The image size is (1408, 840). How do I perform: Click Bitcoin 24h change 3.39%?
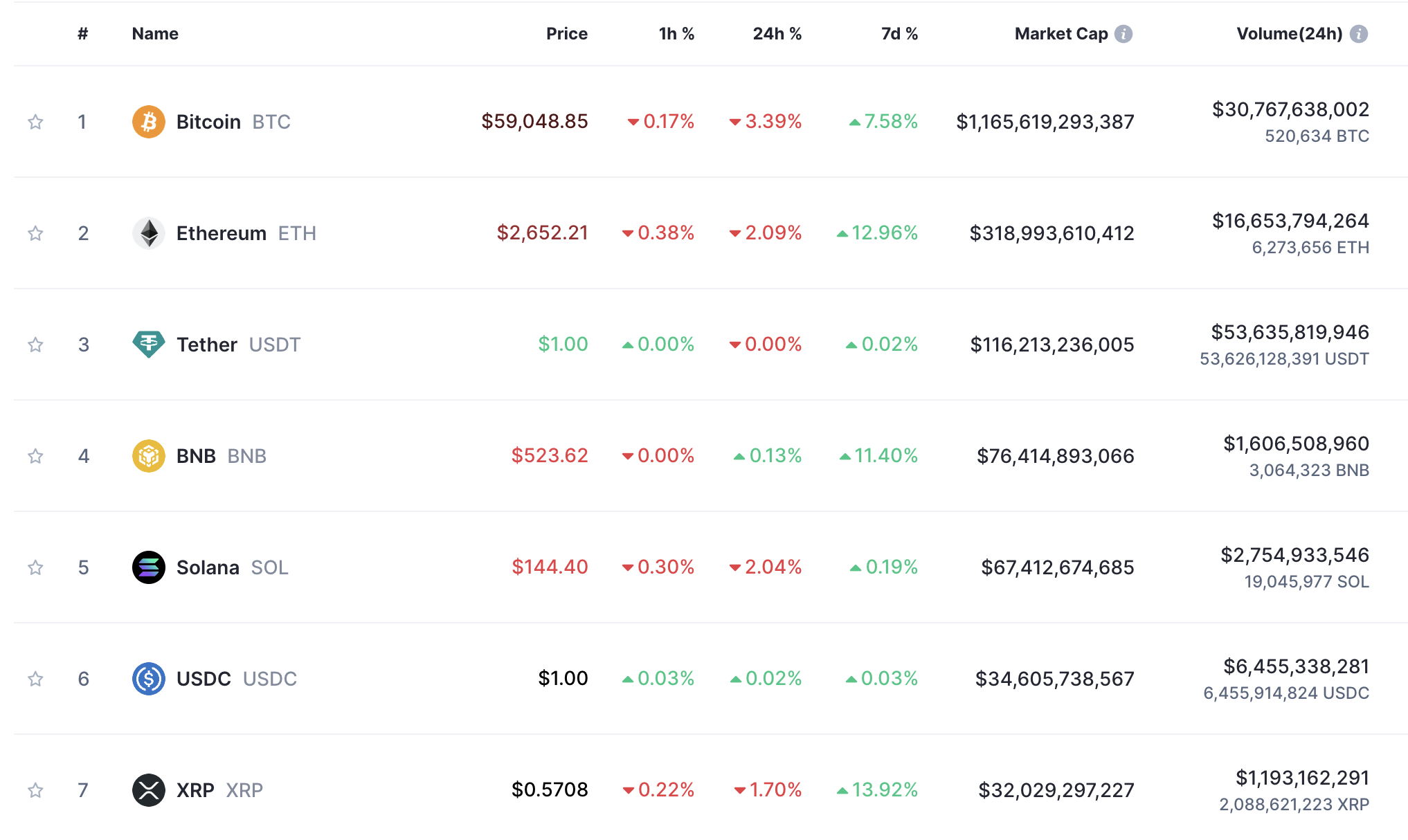coord(766,122)
